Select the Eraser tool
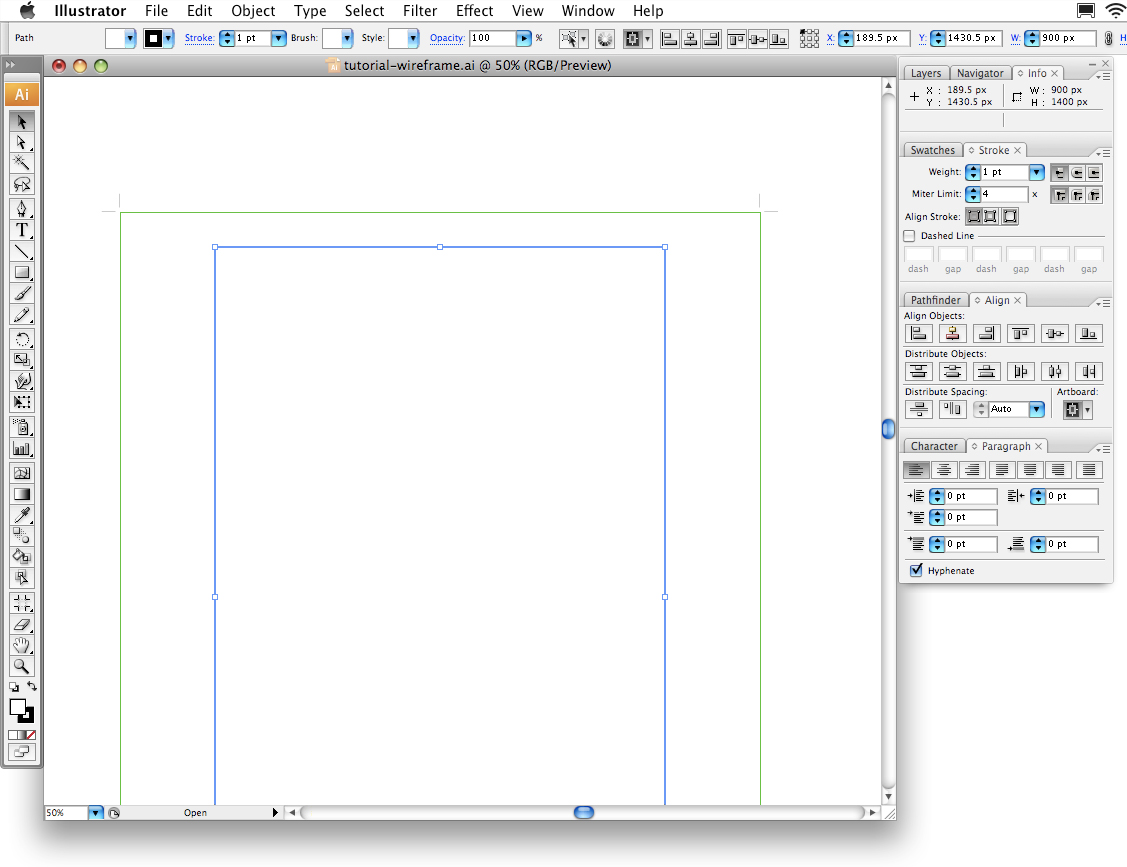The width and height of the screenshot is (1127, 867). [x=22, y=624]
